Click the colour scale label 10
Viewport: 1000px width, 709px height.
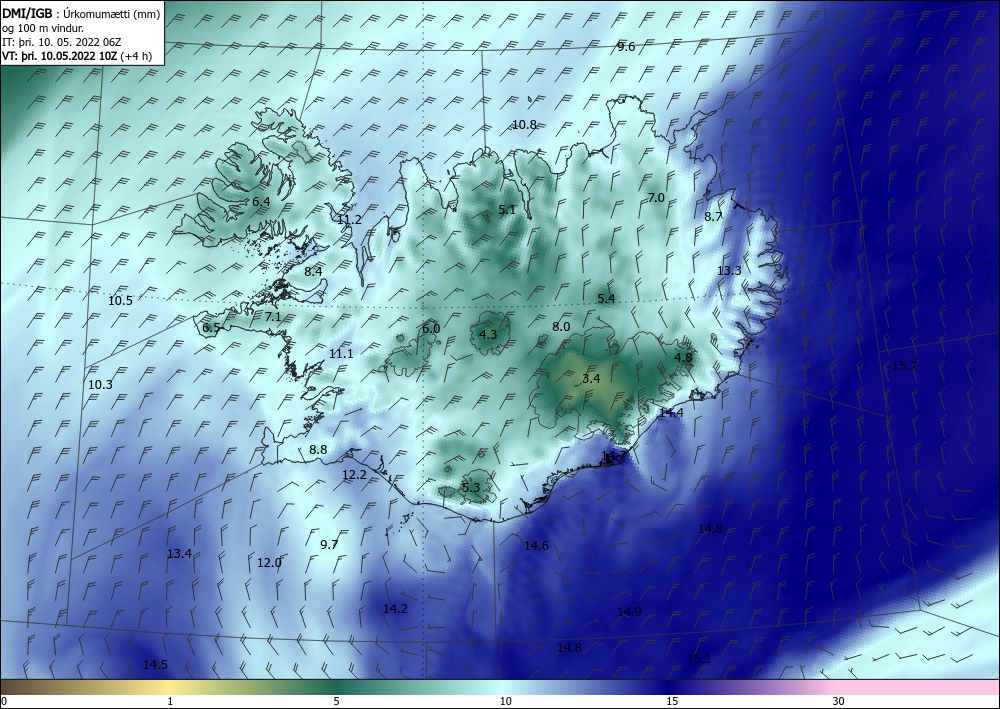pos(506,702)
